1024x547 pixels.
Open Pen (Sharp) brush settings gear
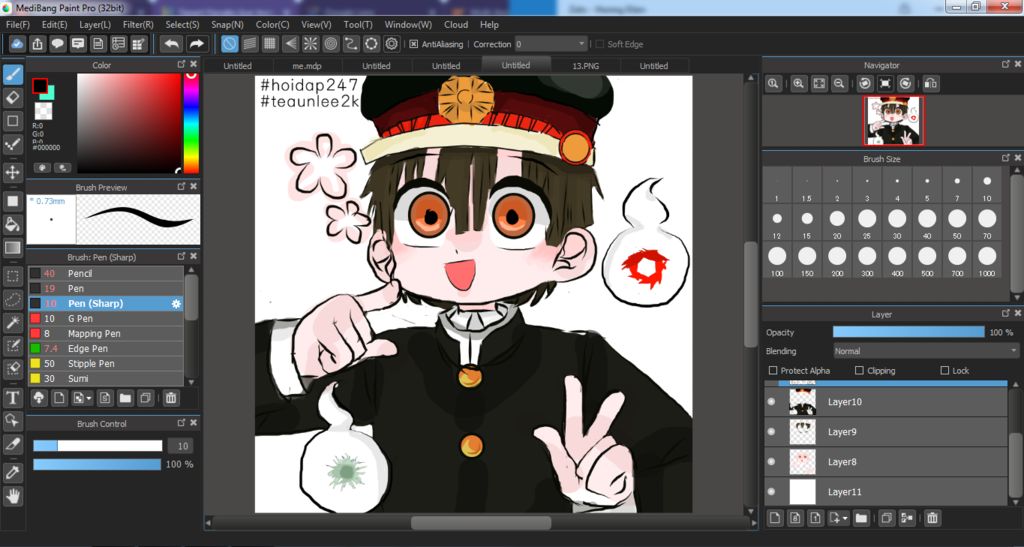pos(176,304)
